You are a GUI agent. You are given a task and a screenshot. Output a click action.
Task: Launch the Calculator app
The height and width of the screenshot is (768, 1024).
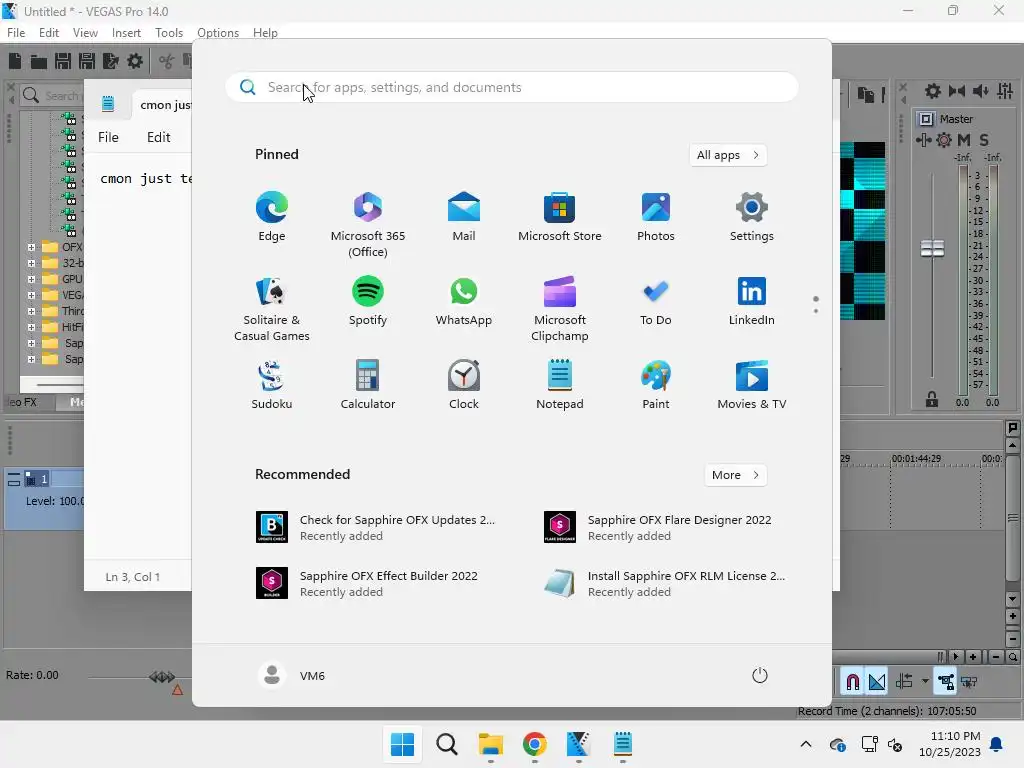(368, 385)
